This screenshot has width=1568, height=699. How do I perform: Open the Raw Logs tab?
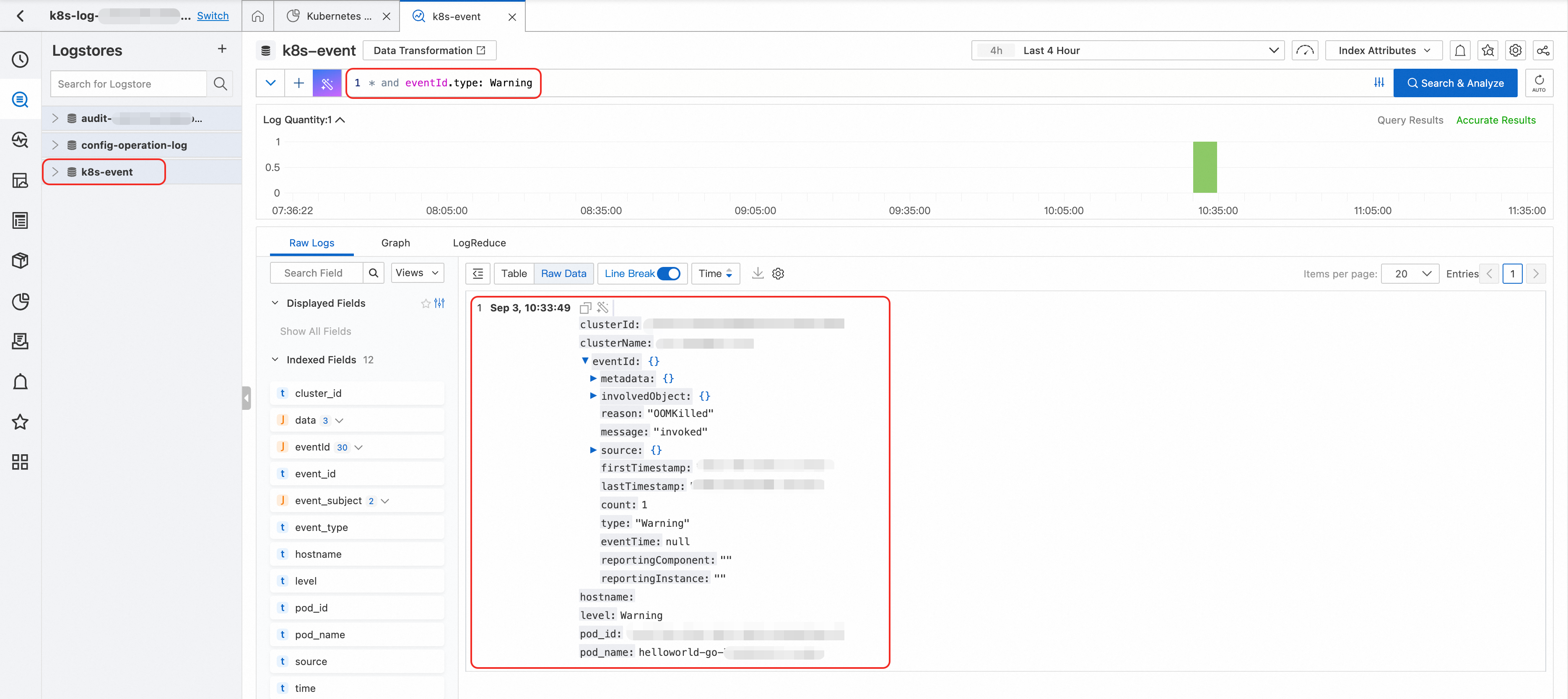(x=312, y=243)
